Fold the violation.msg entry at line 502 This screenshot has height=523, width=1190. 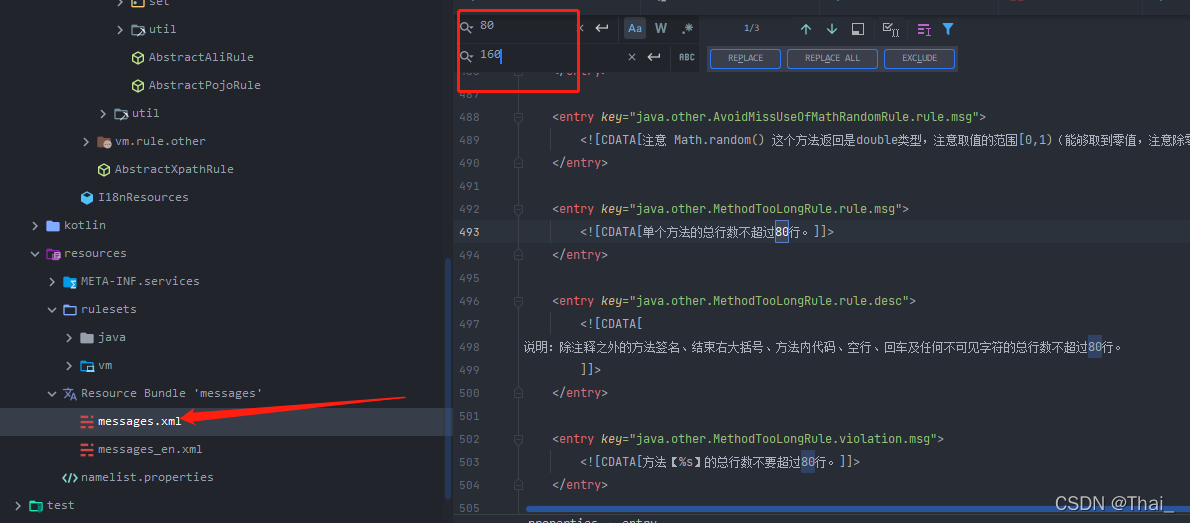(x=518, y=439)
